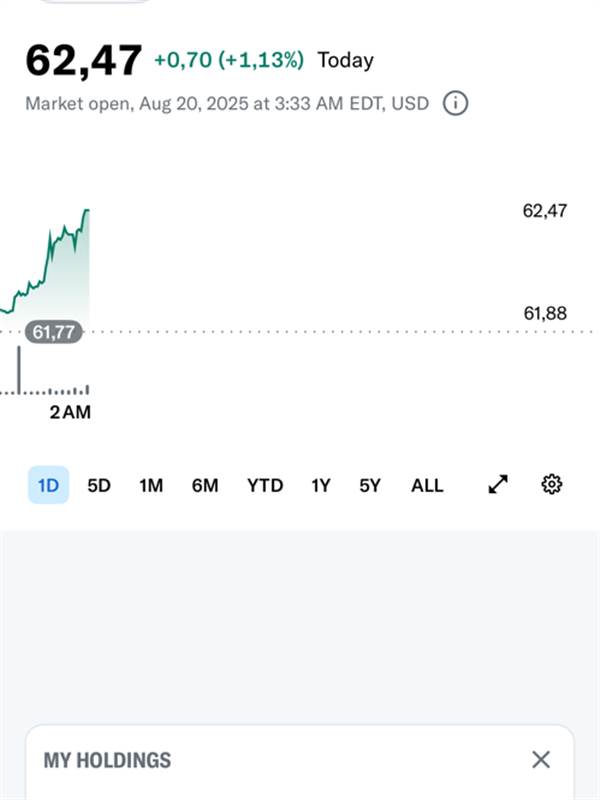Switch chart to 1M range
Image resolution: width=600 pixels, height=800 pixels.
151,485
